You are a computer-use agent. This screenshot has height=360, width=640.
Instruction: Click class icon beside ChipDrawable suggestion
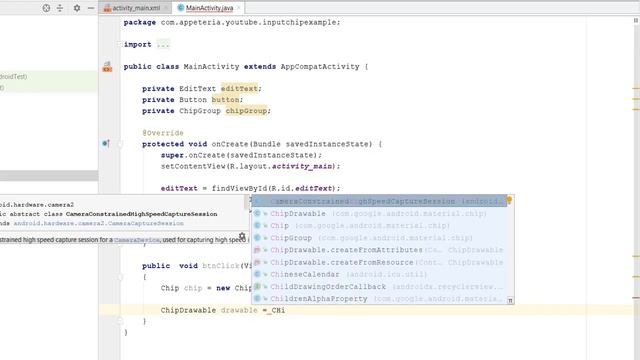click(x=257, y=213)
